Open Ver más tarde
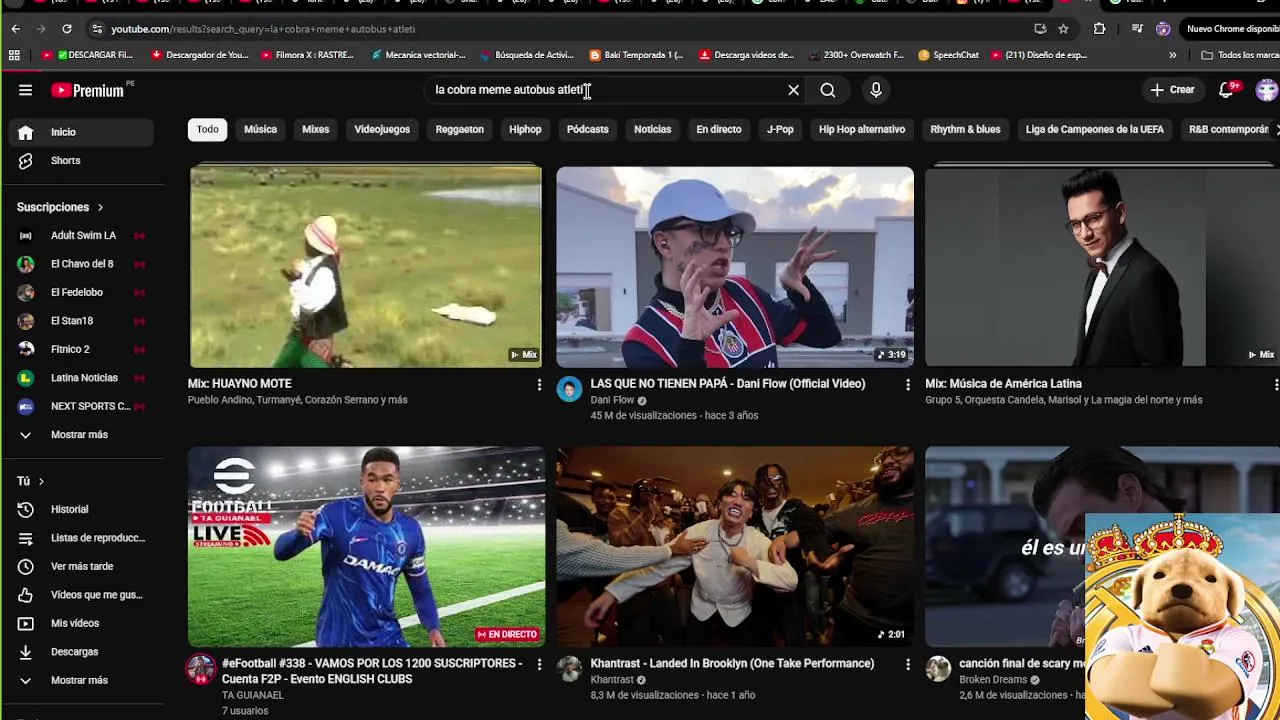The height and width of the screenshot is (720, 1280). pyautogui.click(x=82, y=566)
